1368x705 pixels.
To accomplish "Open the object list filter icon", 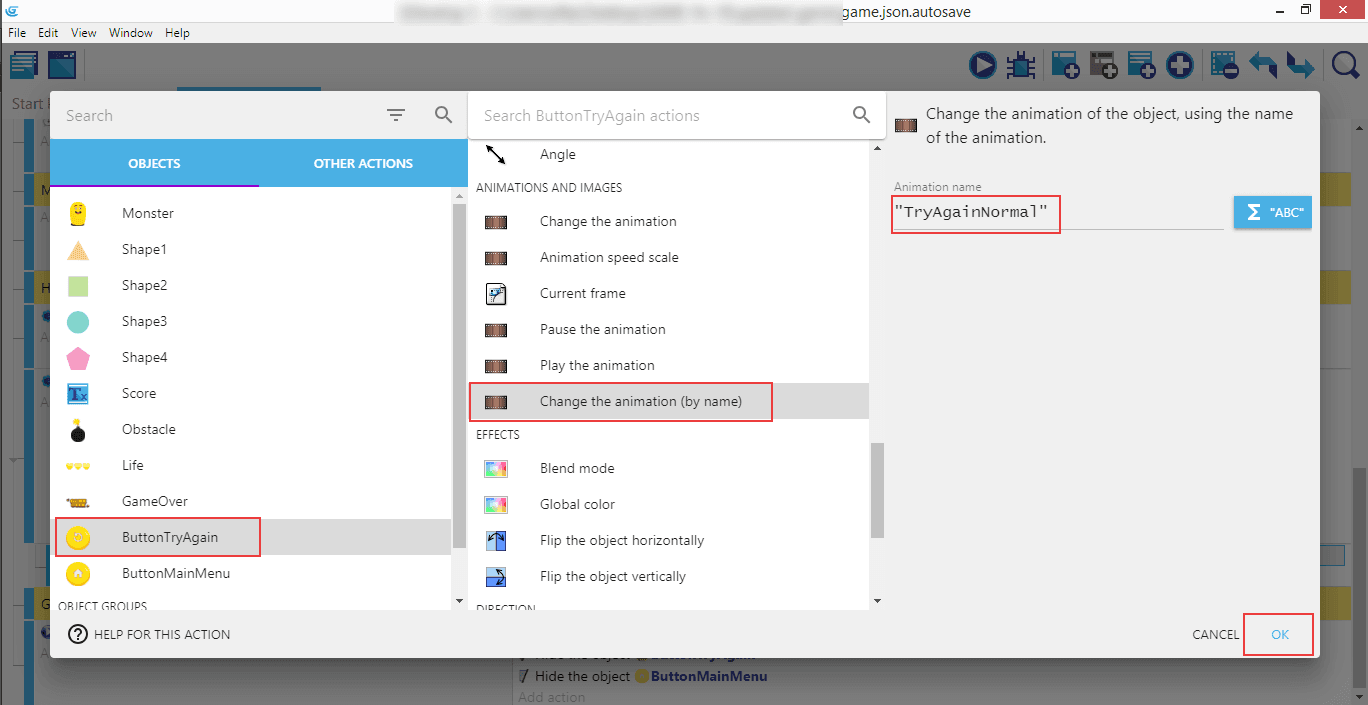I will click(396, 116).
